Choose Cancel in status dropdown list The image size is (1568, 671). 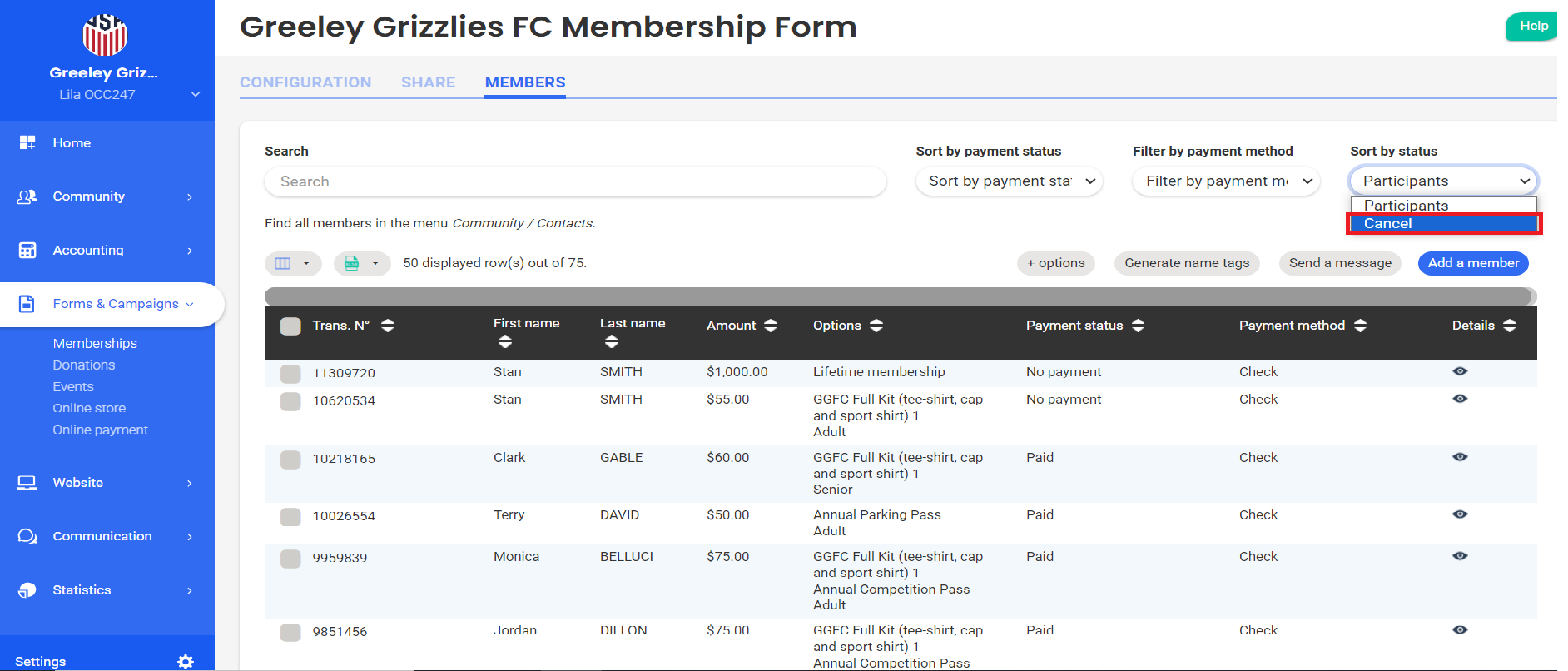coord(1442,223)
